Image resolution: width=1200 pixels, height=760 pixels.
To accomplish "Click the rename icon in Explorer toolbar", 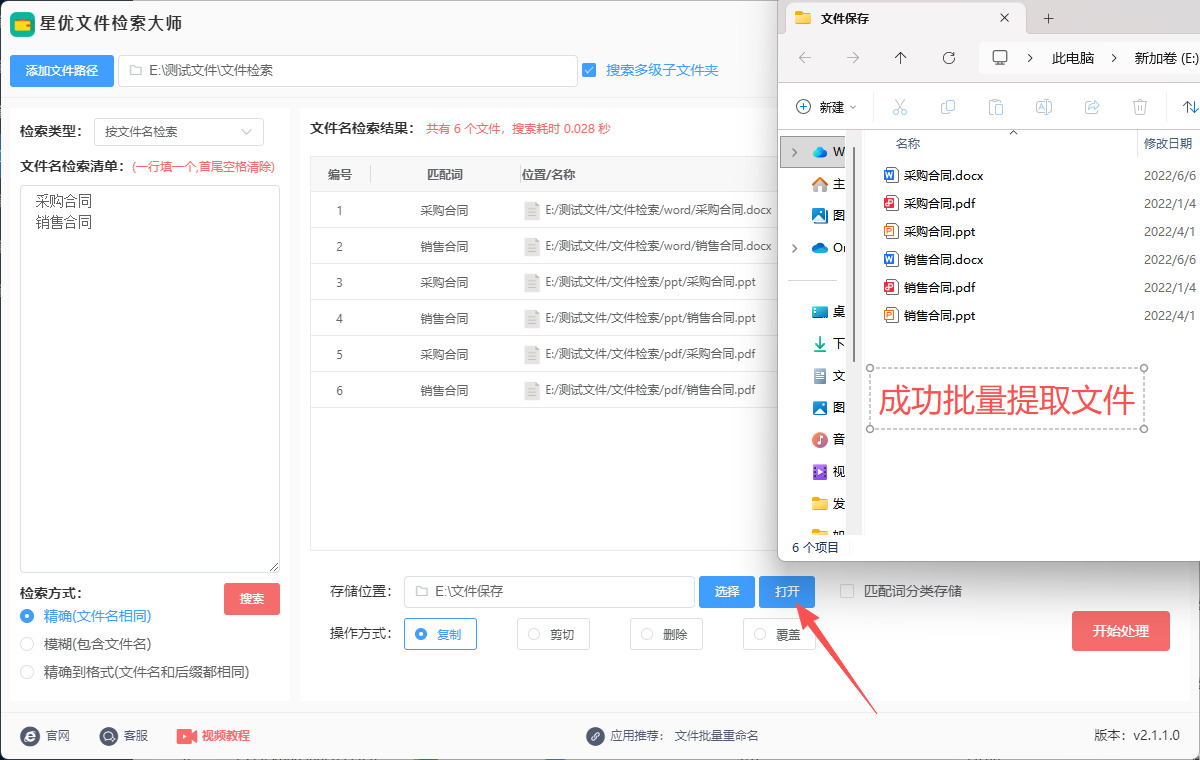I will tap(1043, 107).
